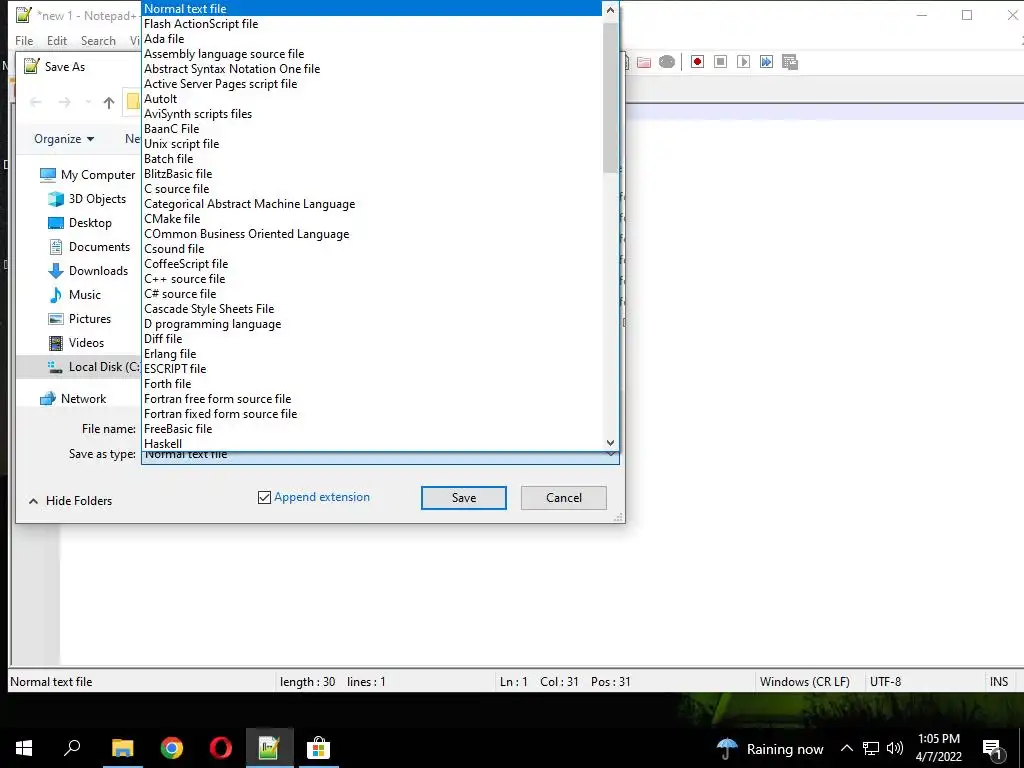This screenshot has width=1024, height=768.
Task: Open File Explorer from the taskbar
Action: (x=123, y=748)
